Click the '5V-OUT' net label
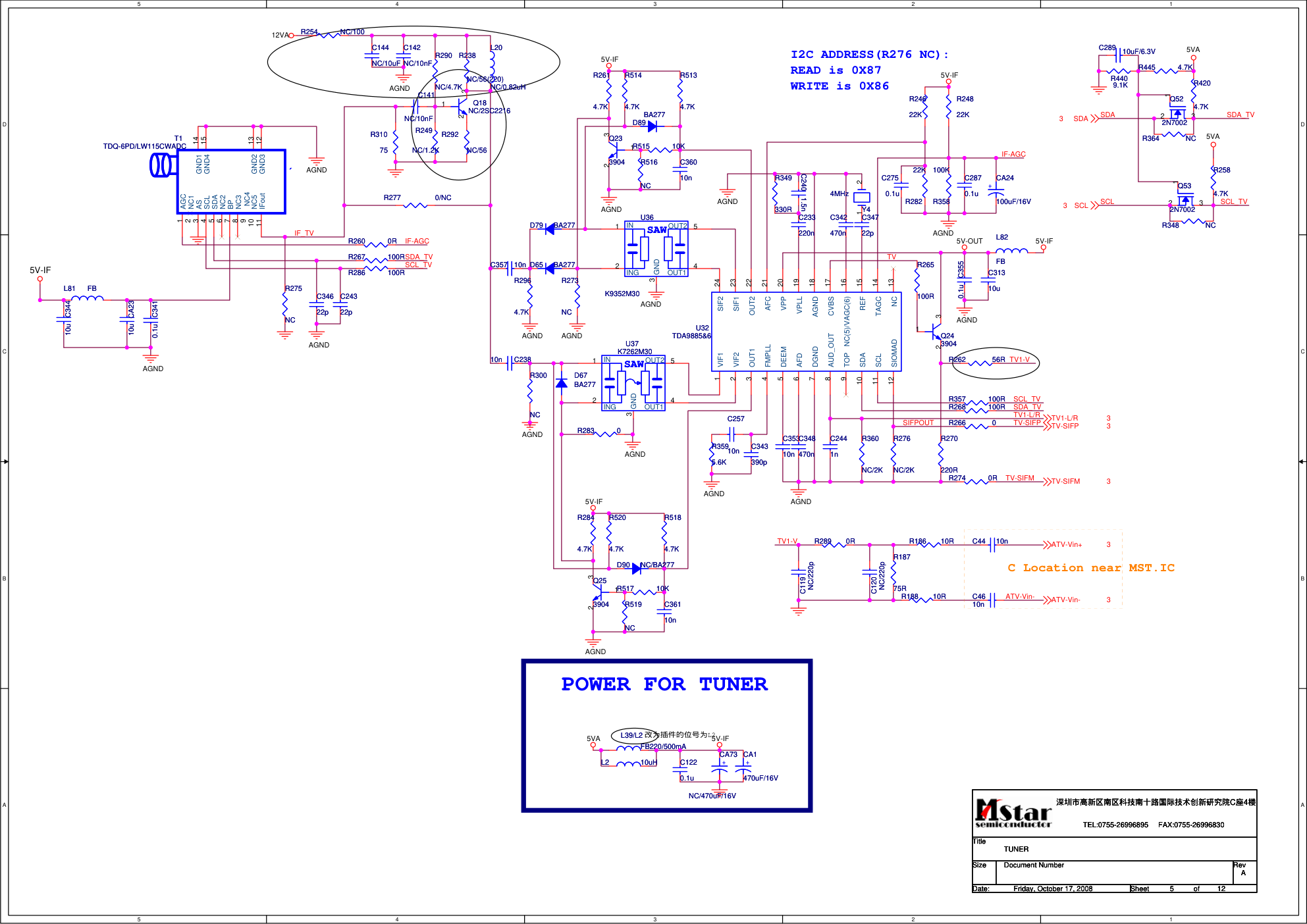This screenshot has height=924, width=1307. 969,241
